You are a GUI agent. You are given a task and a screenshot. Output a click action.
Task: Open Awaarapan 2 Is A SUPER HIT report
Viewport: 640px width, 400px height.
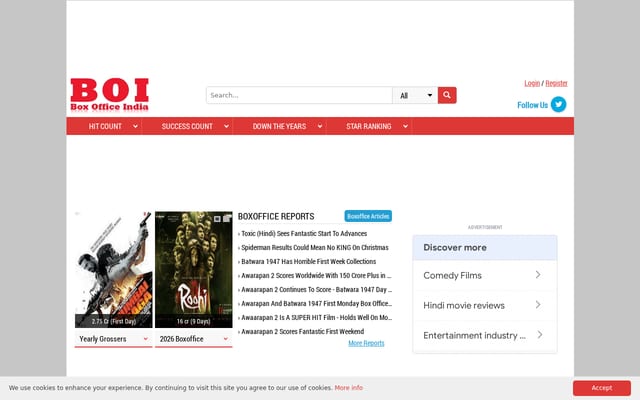[316, 317]
